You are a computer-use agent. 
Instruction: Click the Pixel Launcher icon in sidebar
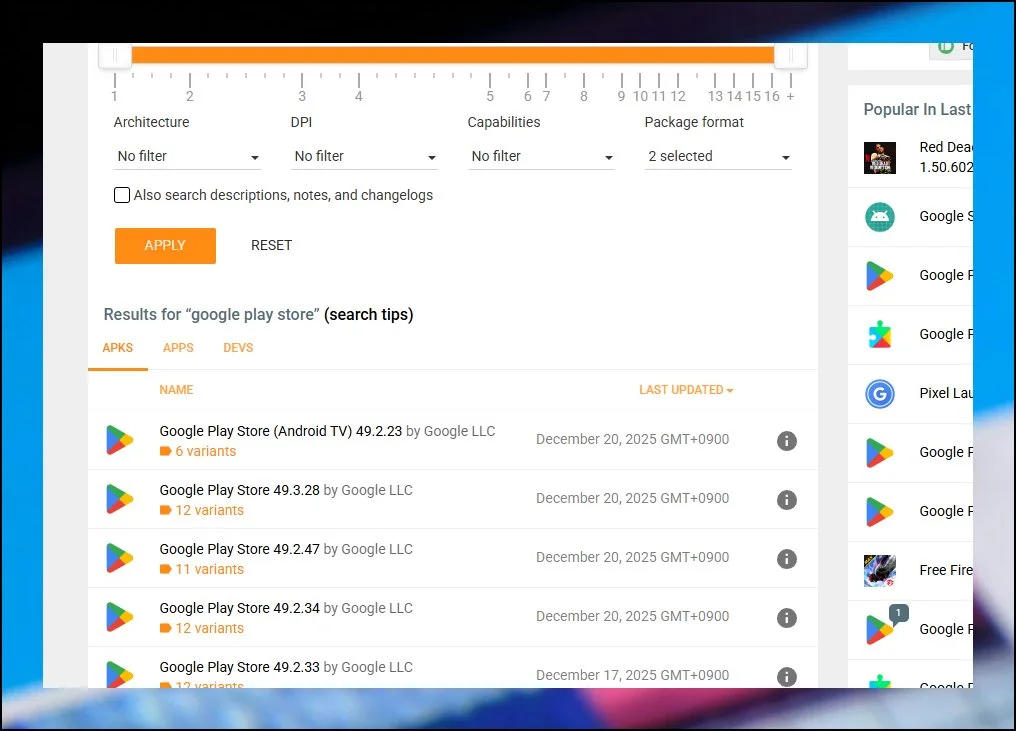click(880, 394)
